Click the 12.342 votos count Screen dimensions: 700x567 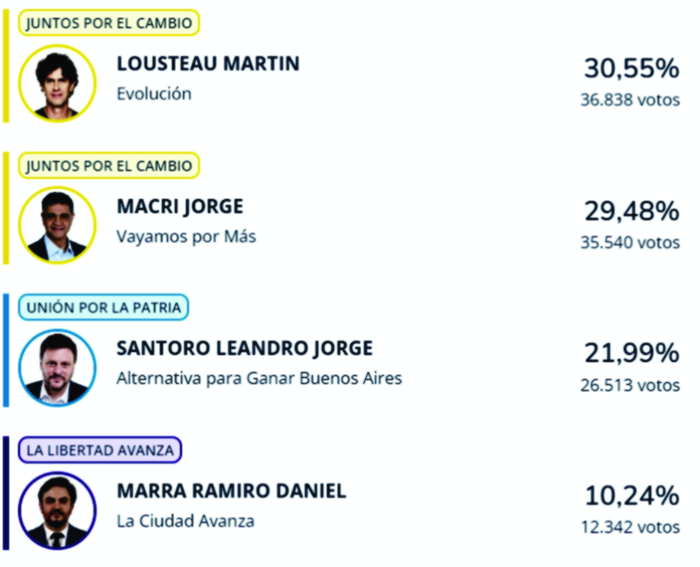click(x=630, y=527)
